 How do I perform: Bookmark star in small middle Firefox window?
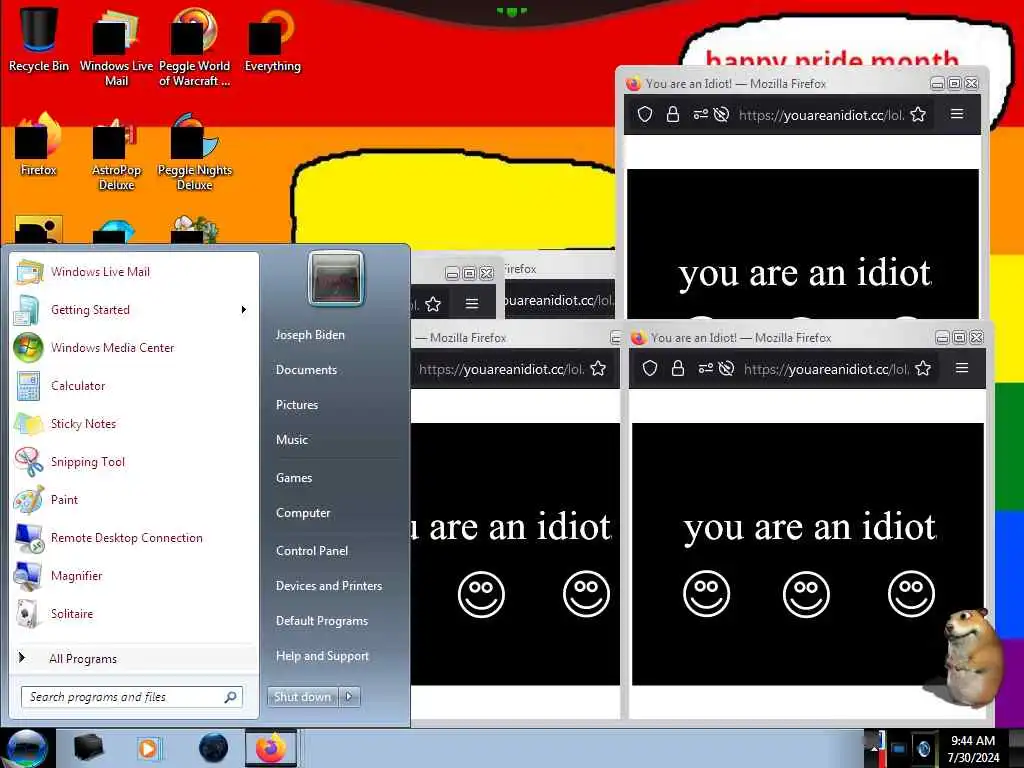click(x=433, y=304)
